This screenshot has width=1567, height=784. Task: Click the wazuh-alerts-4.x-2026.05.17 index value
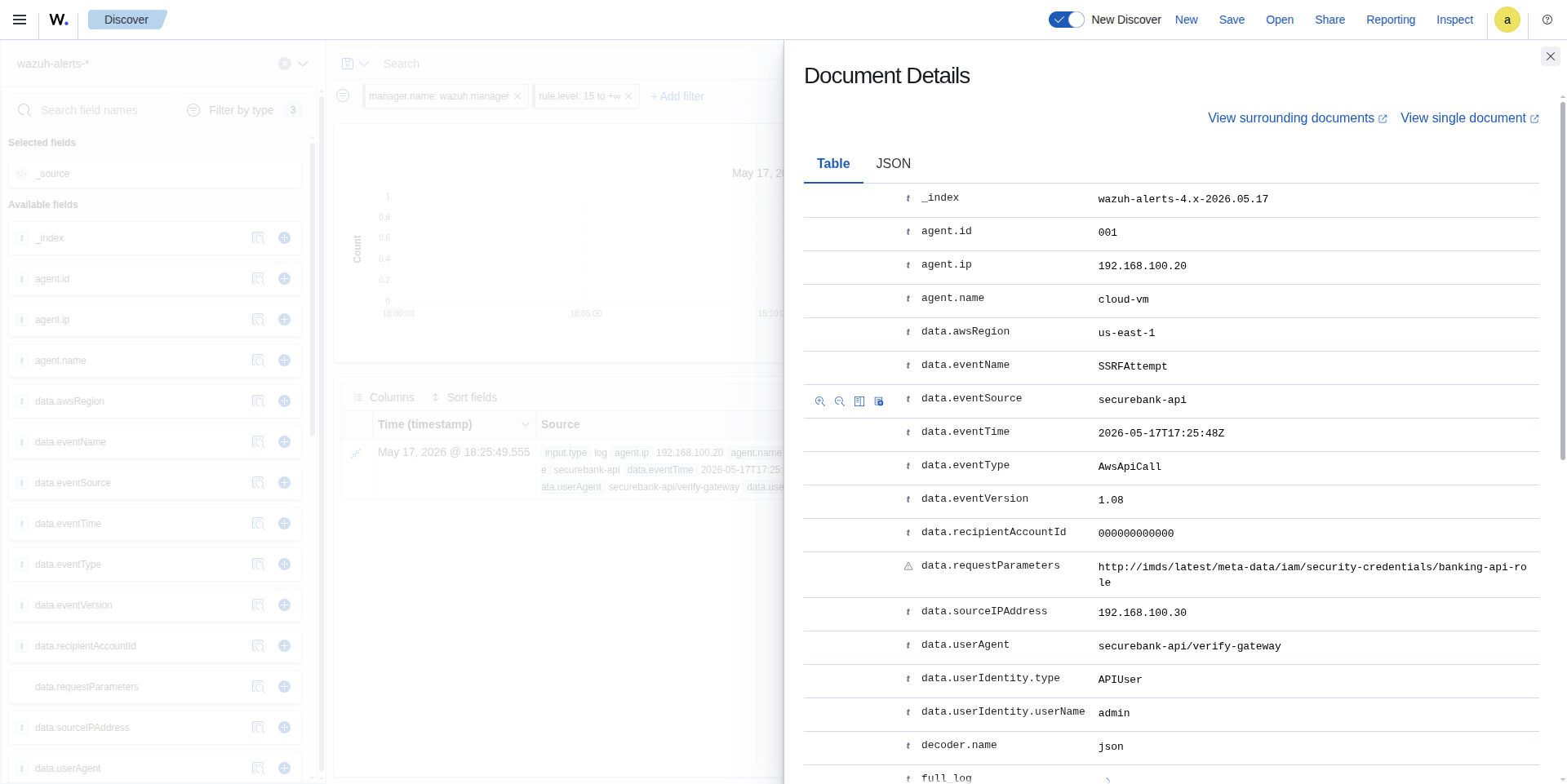pos(1183,199)
